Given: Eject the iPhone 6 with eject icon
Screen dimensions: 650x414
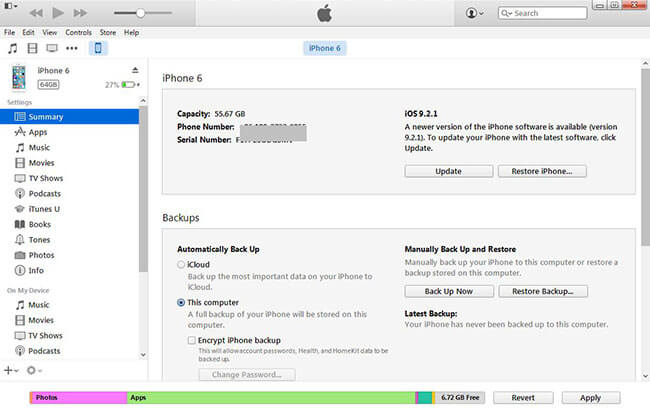Looking at the screenshot, I should click(x=135, y=70).
